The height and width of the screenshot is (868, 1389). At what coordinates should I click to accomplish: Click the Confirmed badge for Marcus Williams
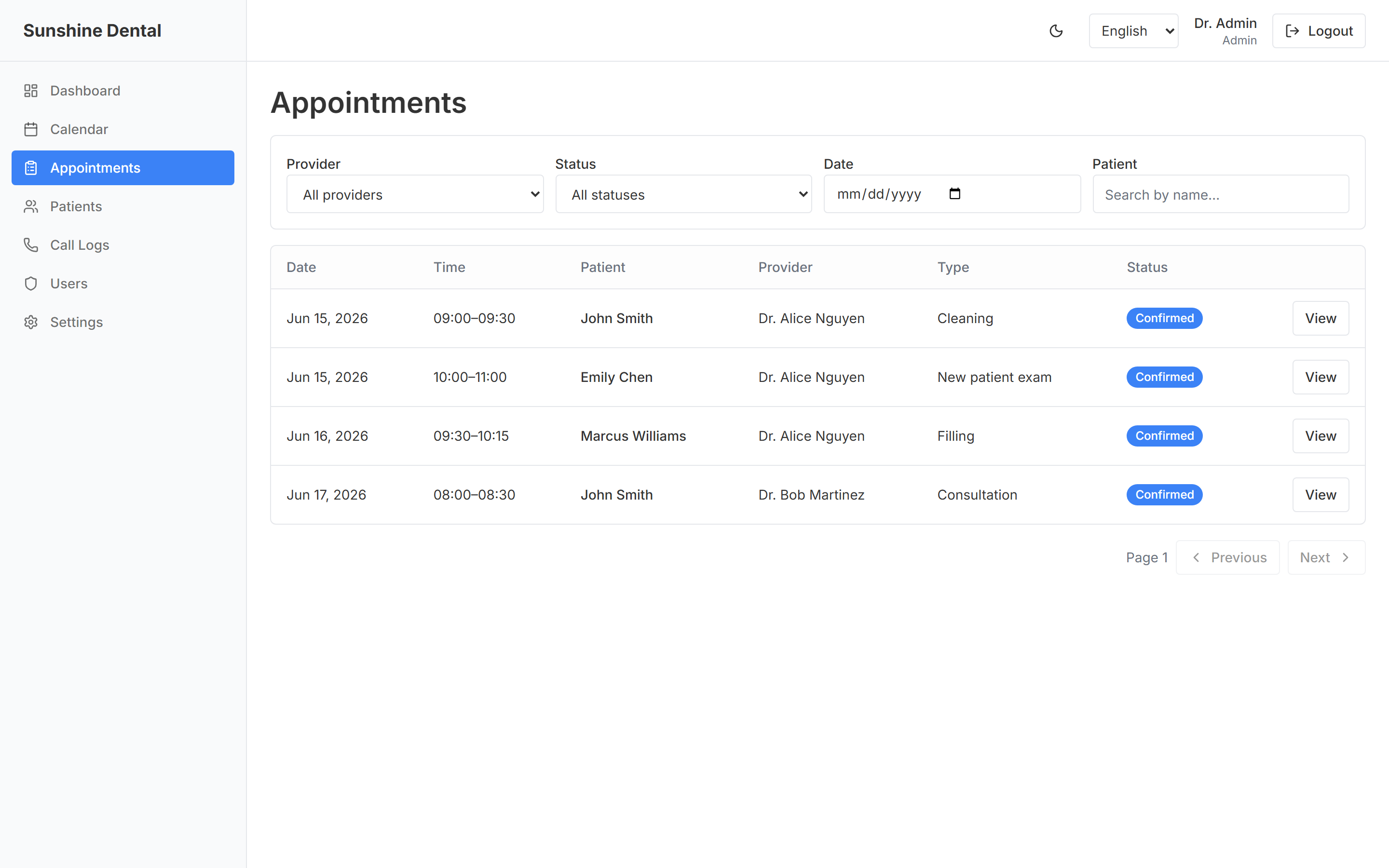(x=1165, y=436)
